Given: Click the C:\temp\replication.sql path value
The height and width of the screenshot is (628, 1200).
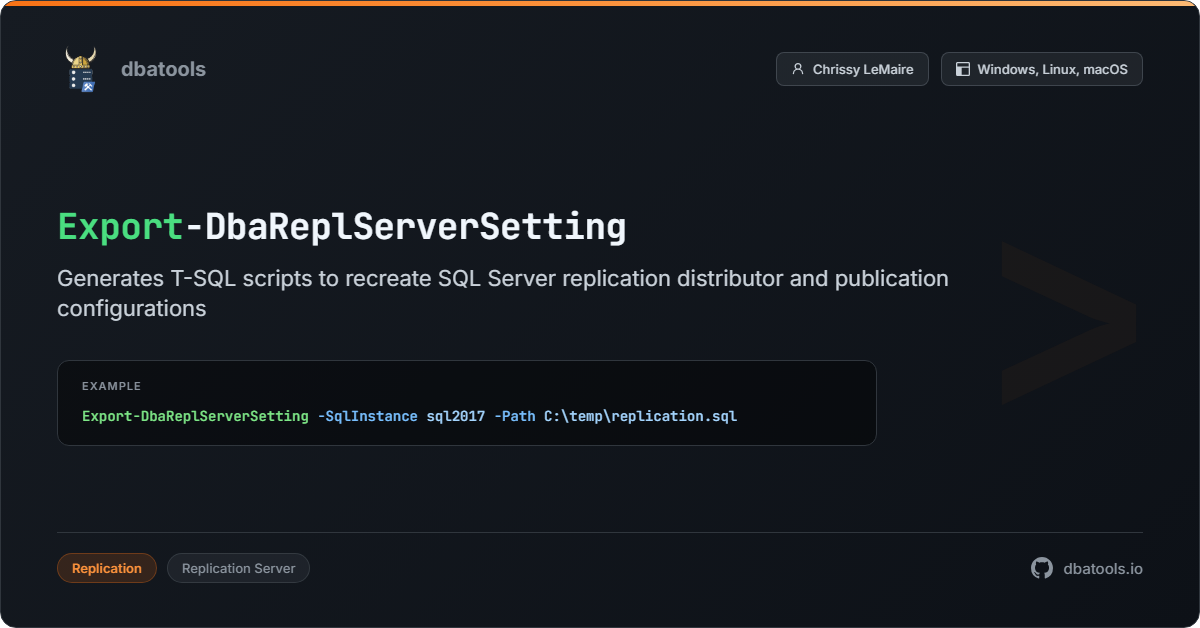Looking at the screenshot, I should (640, 415).
